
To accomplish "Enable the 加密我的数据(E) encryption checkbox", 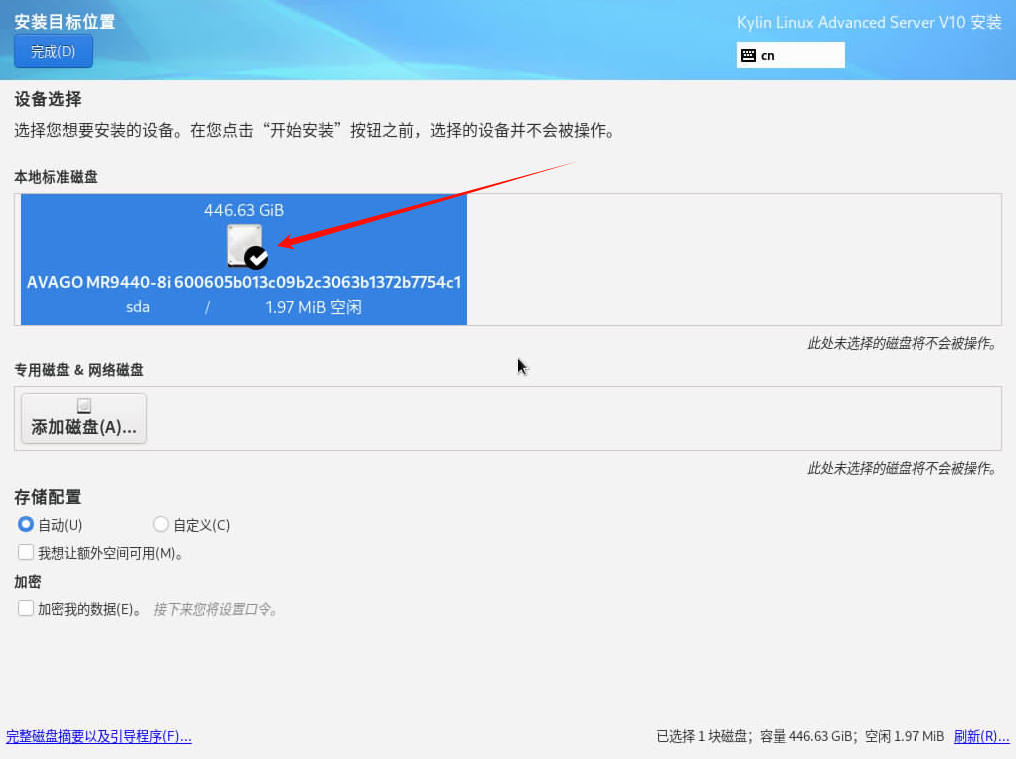I will point(25,608).
